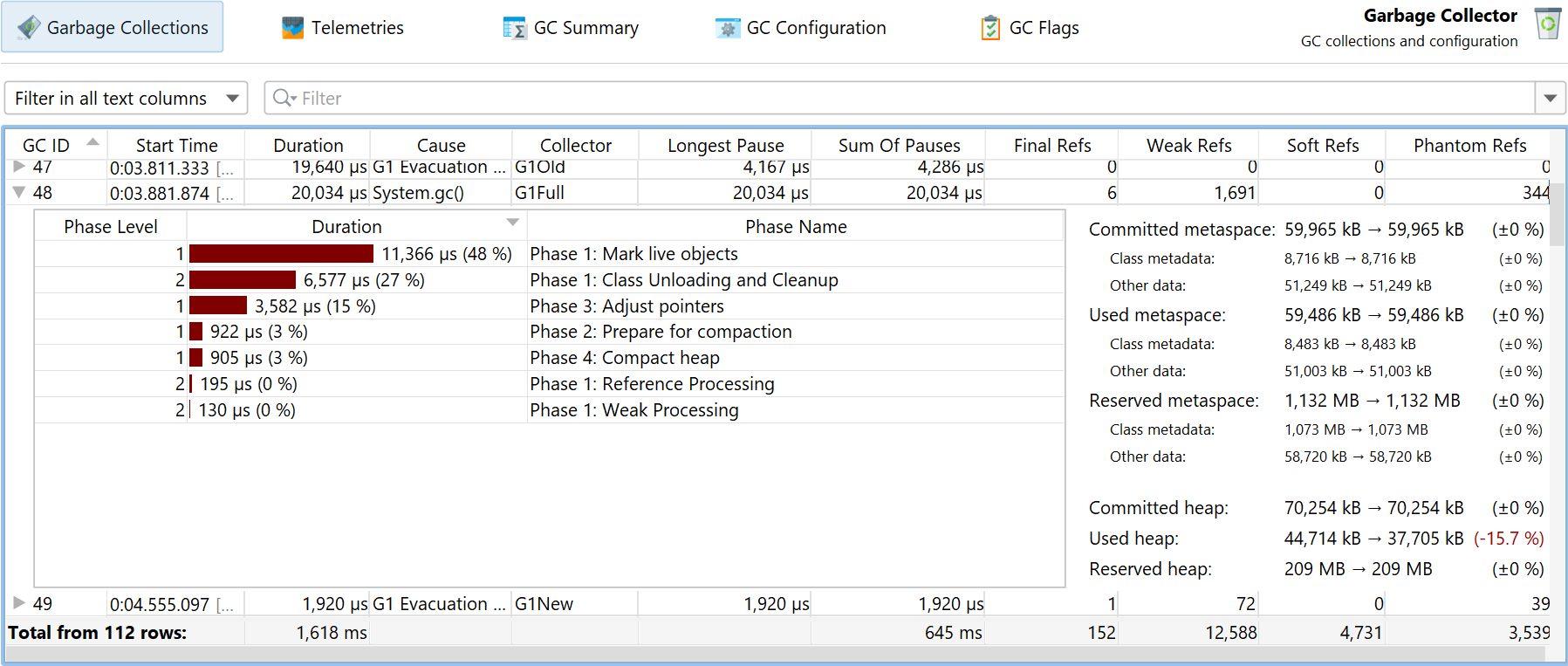The height and width of the screenshot is (666, 1568).
Task: Click the total duration 1,618 ms
Action: click(x=332, y=633)
